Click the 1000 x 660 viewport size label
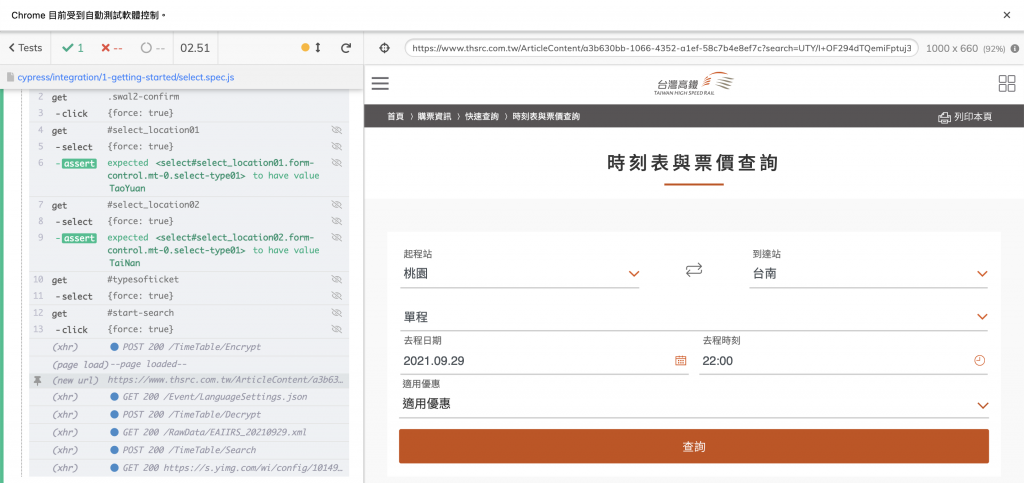1024x483 pixels. coord(952,48)
